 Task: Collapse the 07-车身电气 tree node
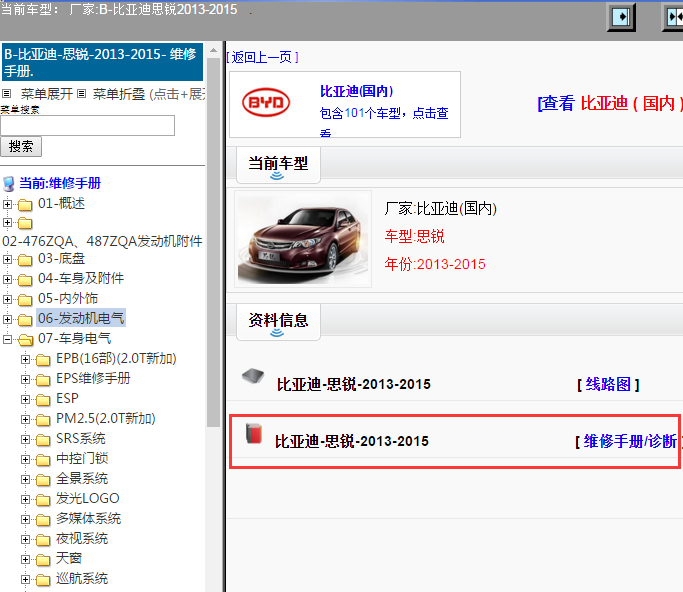(7, 339)
